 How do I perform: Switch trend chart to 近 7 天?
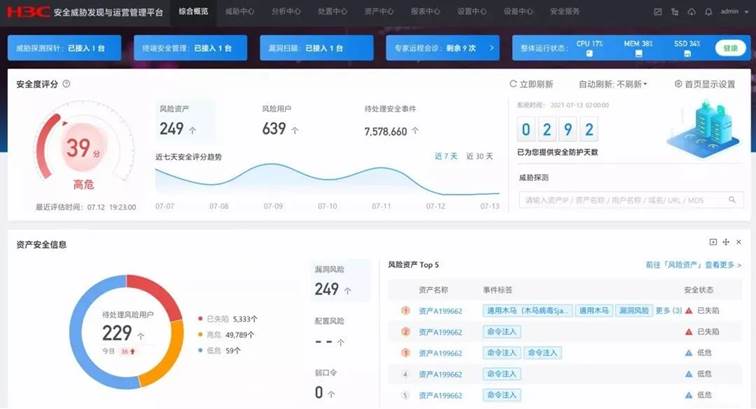pos(446,156)
